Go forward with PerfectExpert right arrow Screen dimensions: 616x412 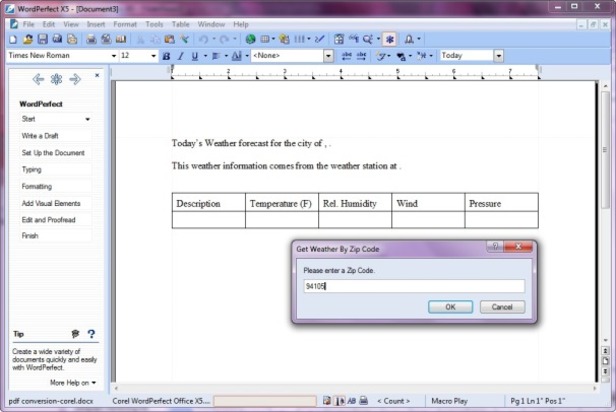click(x=75, y=79)
